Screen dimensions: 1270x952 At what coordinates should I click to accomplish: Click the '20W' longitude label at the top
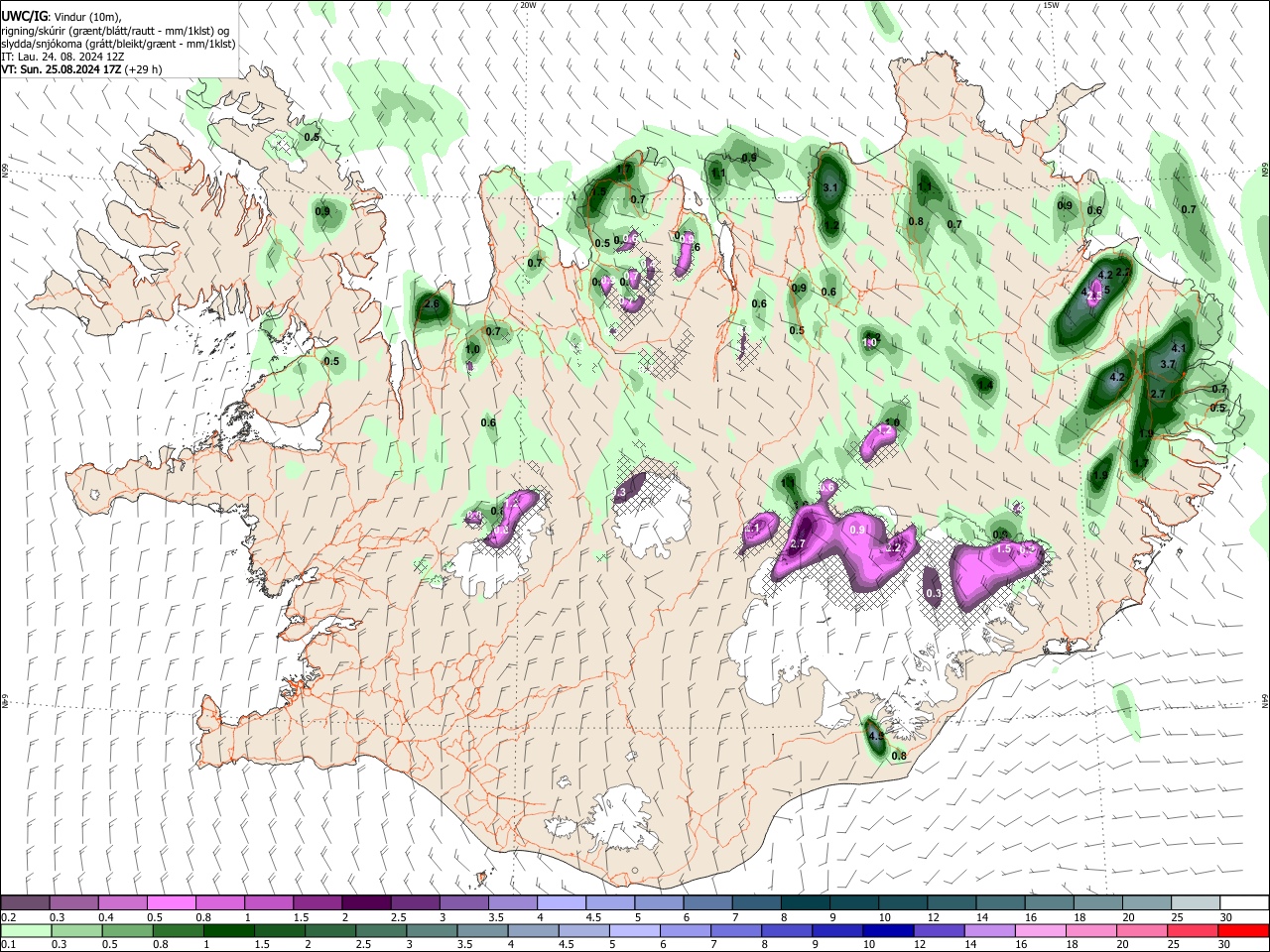(x=528, y=5)
